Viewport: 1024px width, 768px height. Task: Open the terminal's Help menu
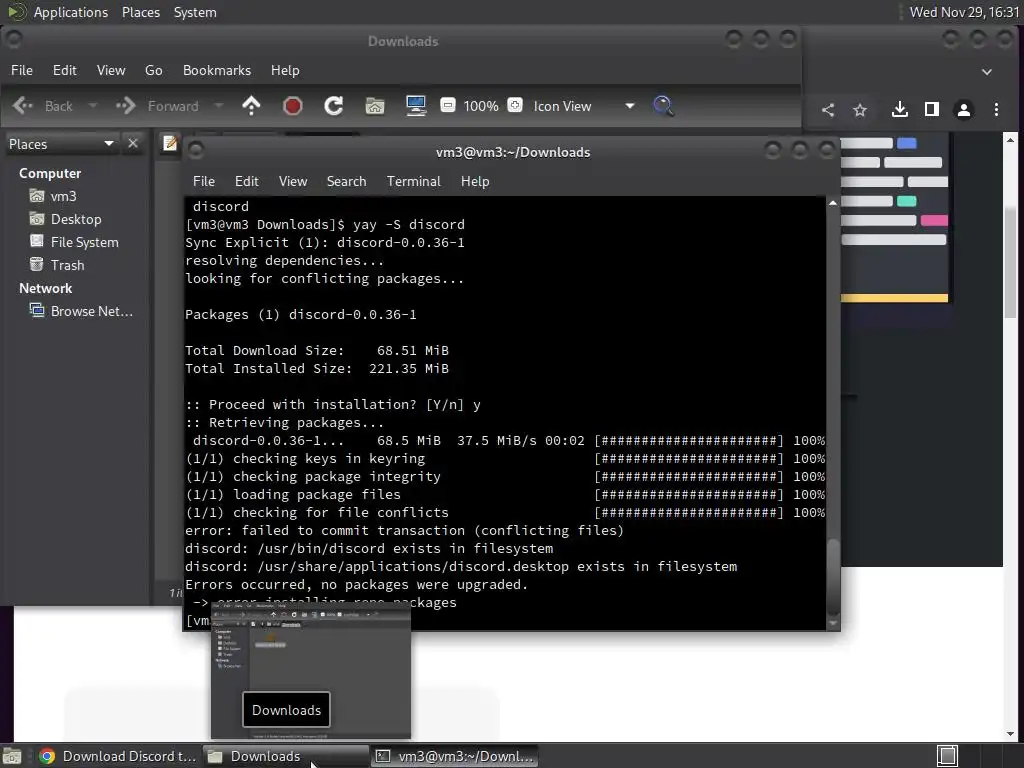pos(475,181)
